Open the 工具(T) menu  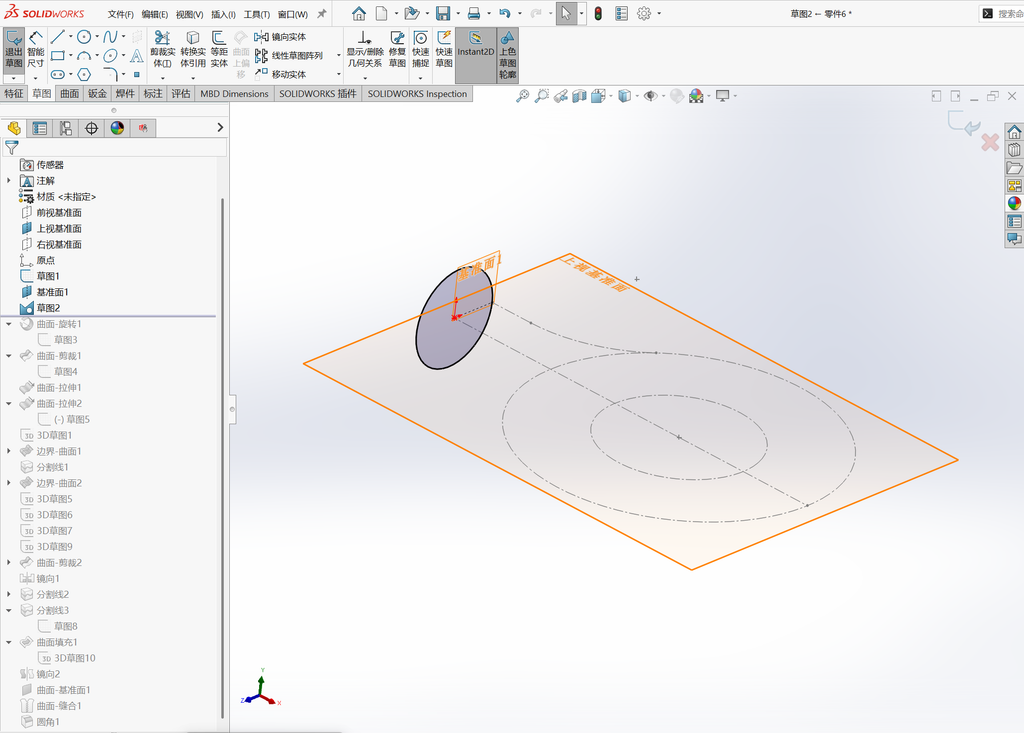pyautogui.click(x=257, y=14)
